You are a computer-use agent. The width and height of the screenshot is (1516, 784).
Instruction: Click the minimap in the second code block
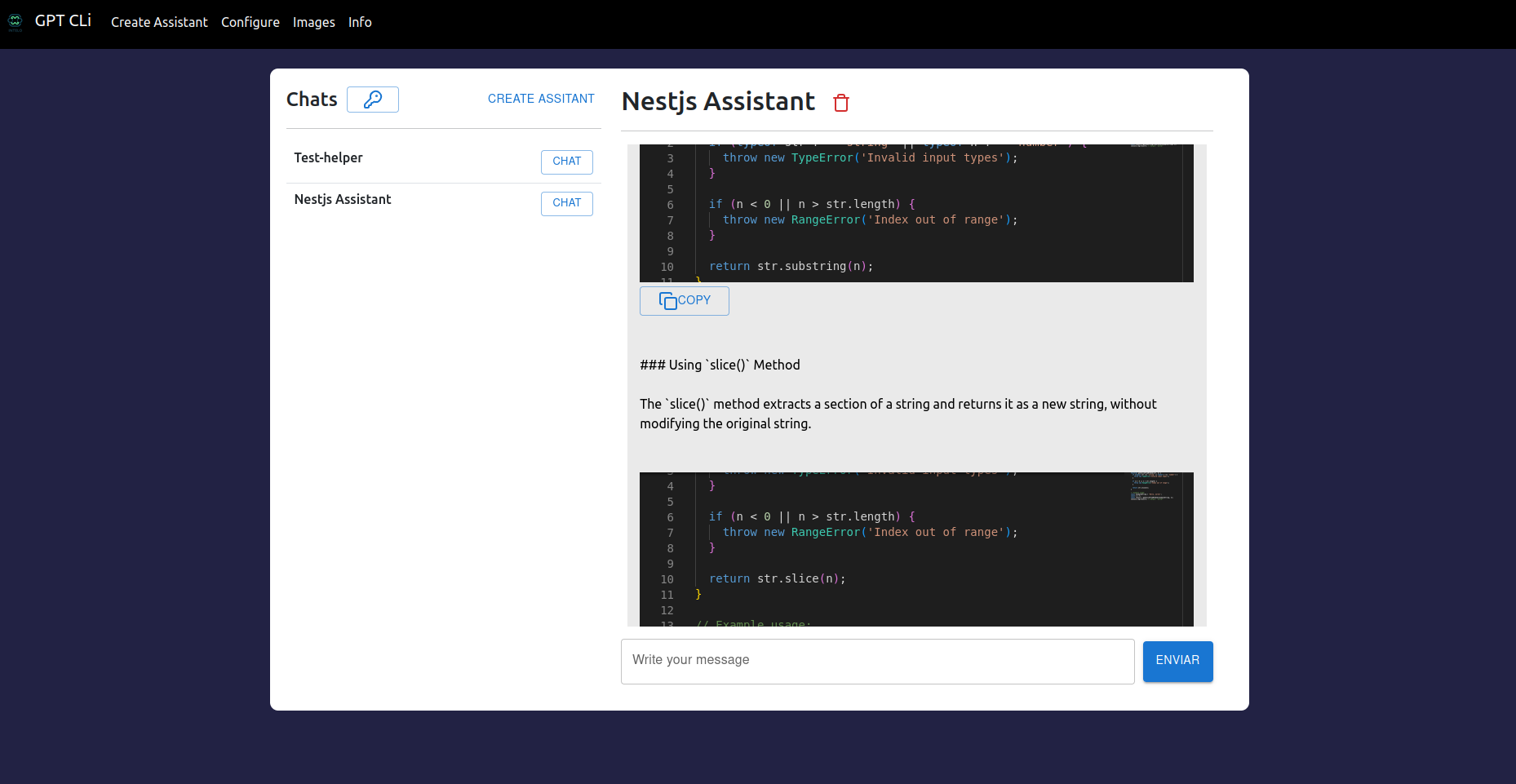pos(1154,486)
